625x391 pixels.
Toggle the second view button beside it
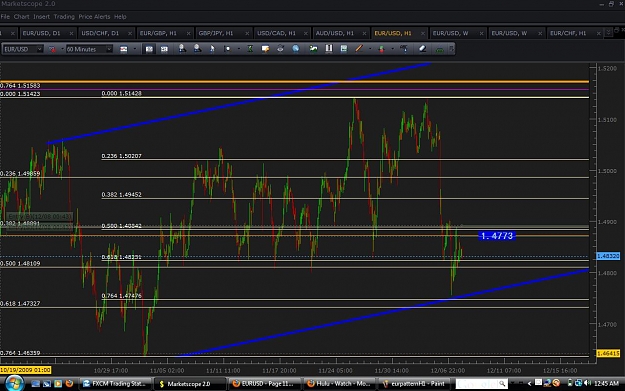pyautogui.click(x=164, y=49)
